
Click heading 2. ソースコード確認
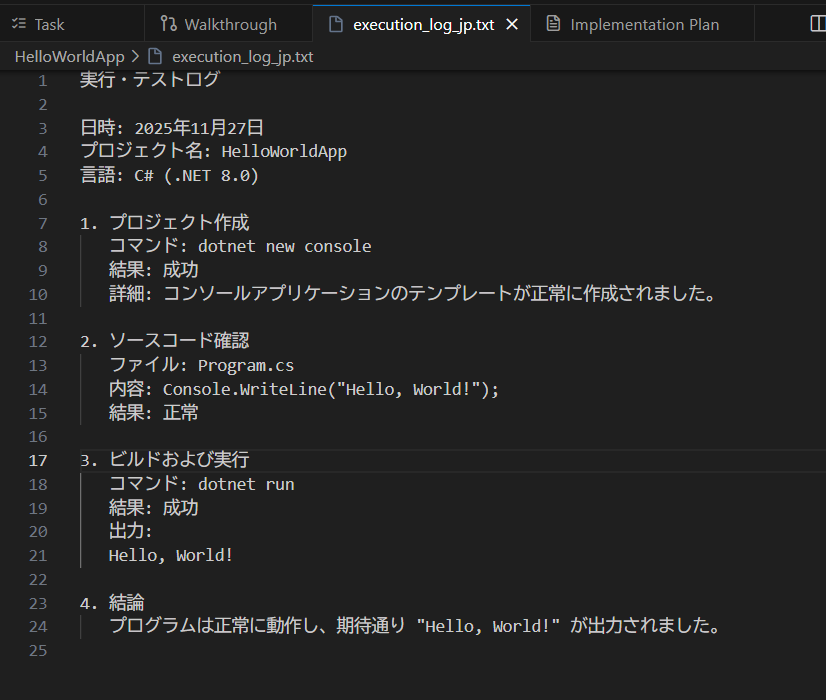coord(164,341)
